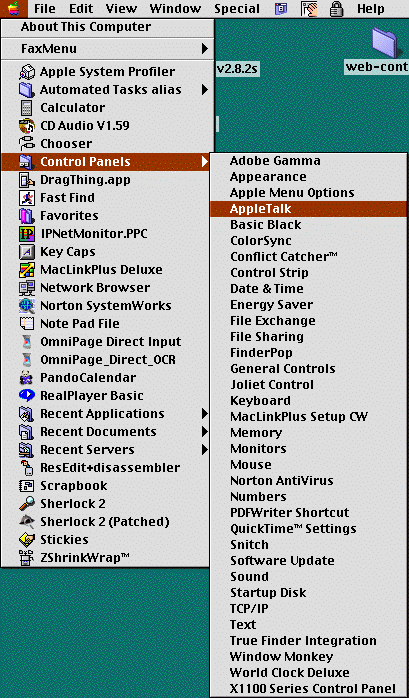Open the Special menu

[237, 8]
